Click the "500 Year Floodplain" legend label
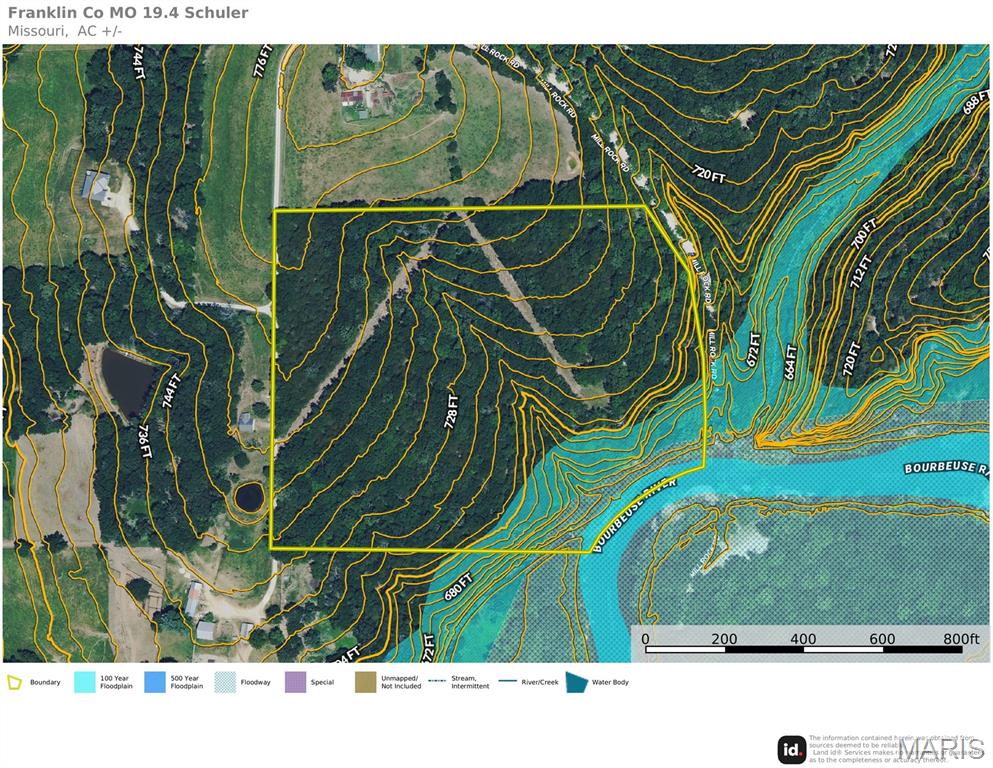993x768 pixels. (187, 682)
